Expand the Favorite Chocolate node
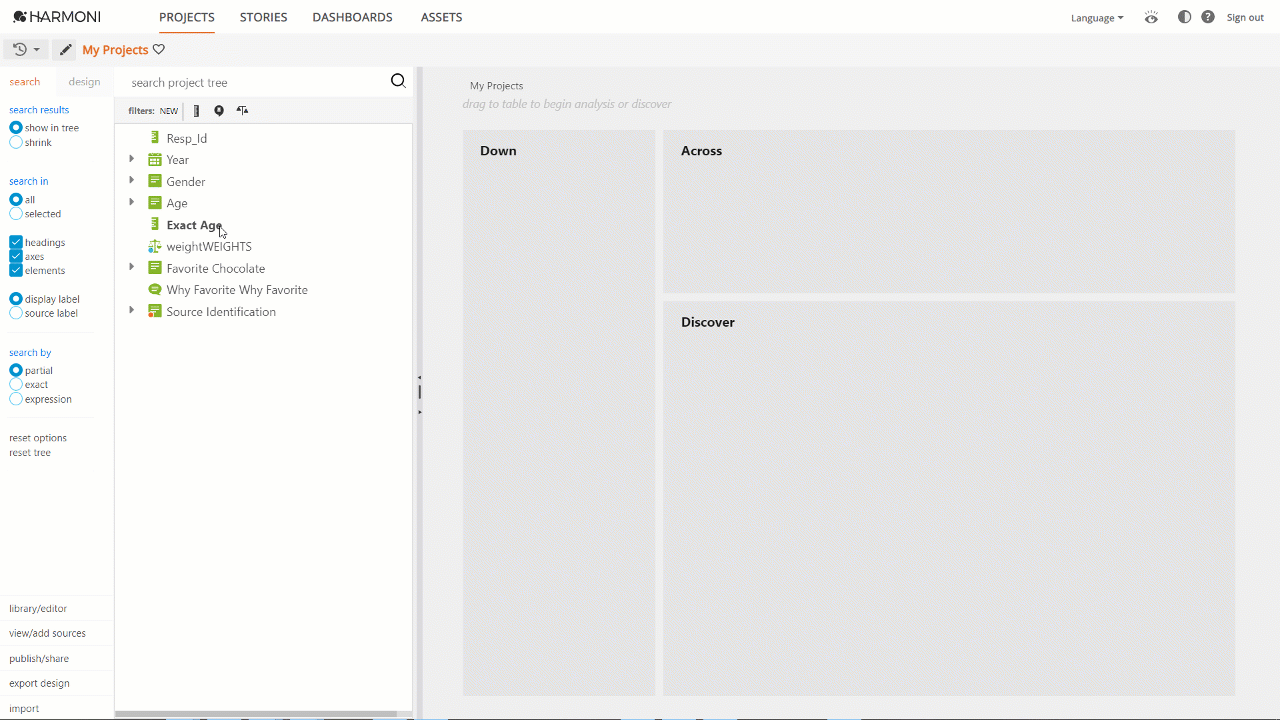Screen dimensions: 1280x720 click(x=131, y=267)
